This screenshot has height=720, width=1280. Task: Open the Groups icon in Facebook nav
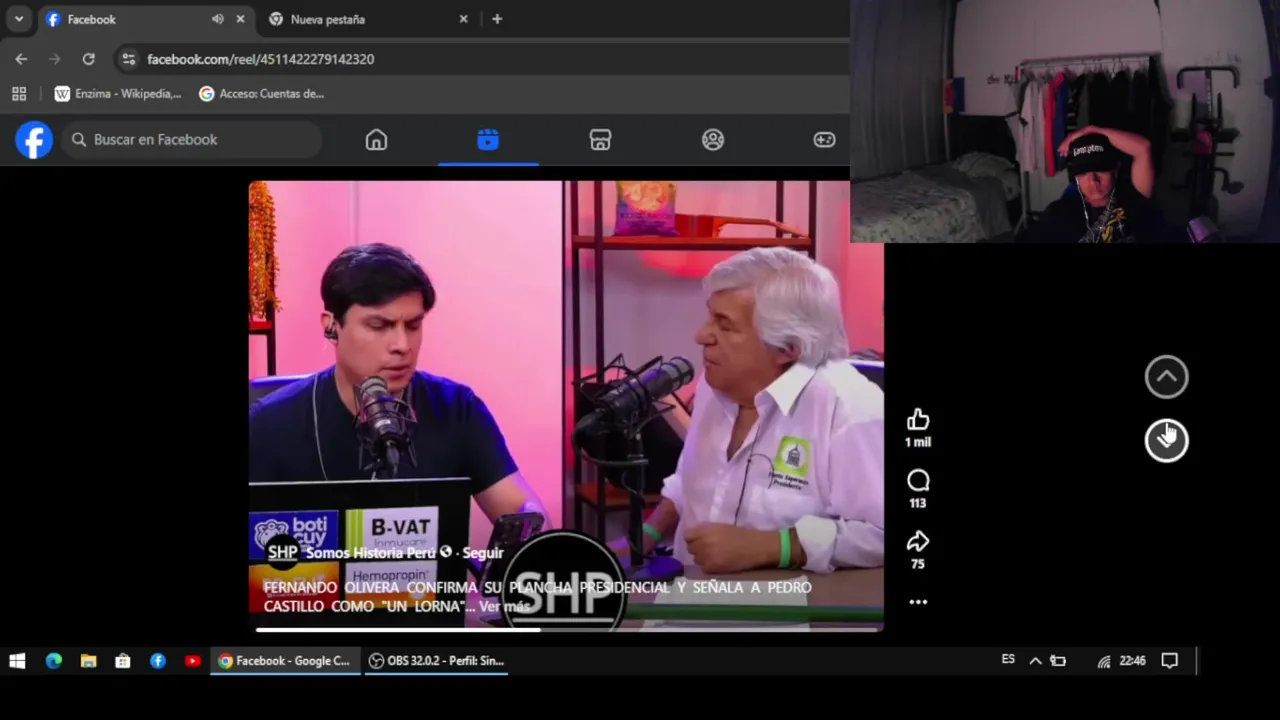pos(713,140)
